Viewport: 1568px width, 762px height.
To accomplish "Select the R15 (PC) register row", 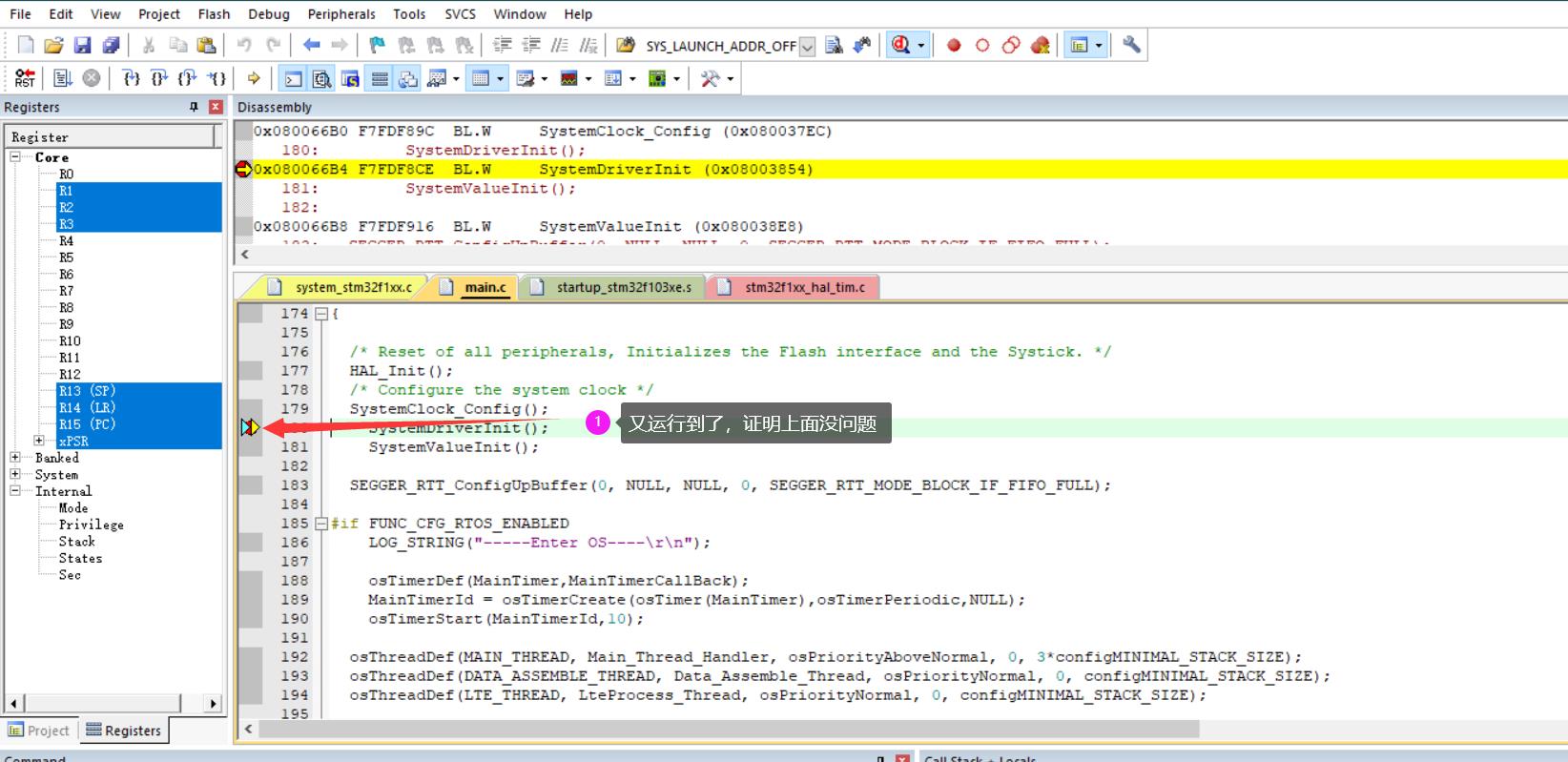I will pyautogui.click(x=139, y=424).
